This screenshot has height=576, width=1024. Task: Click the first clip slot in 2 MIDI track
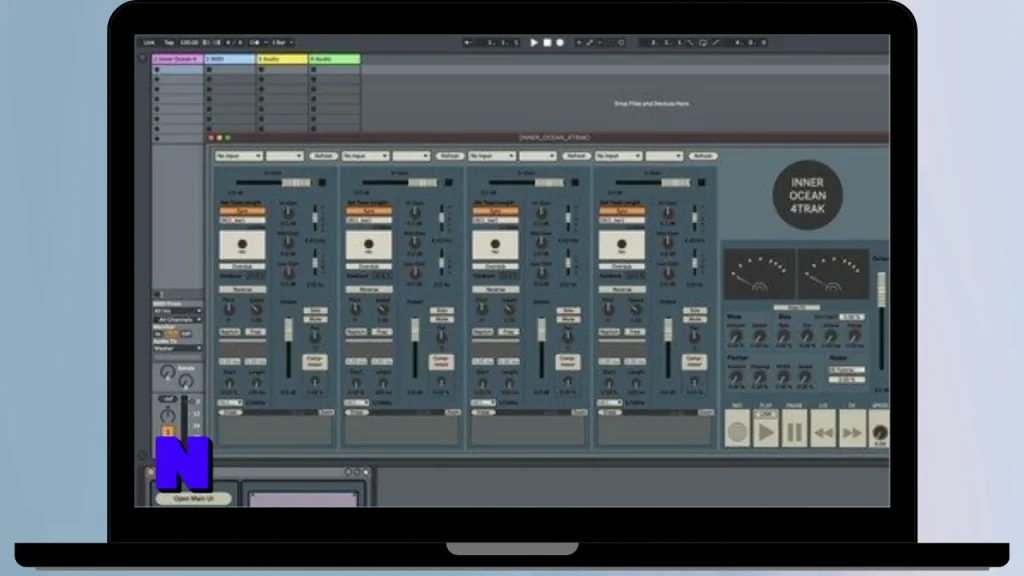[229, 69]
